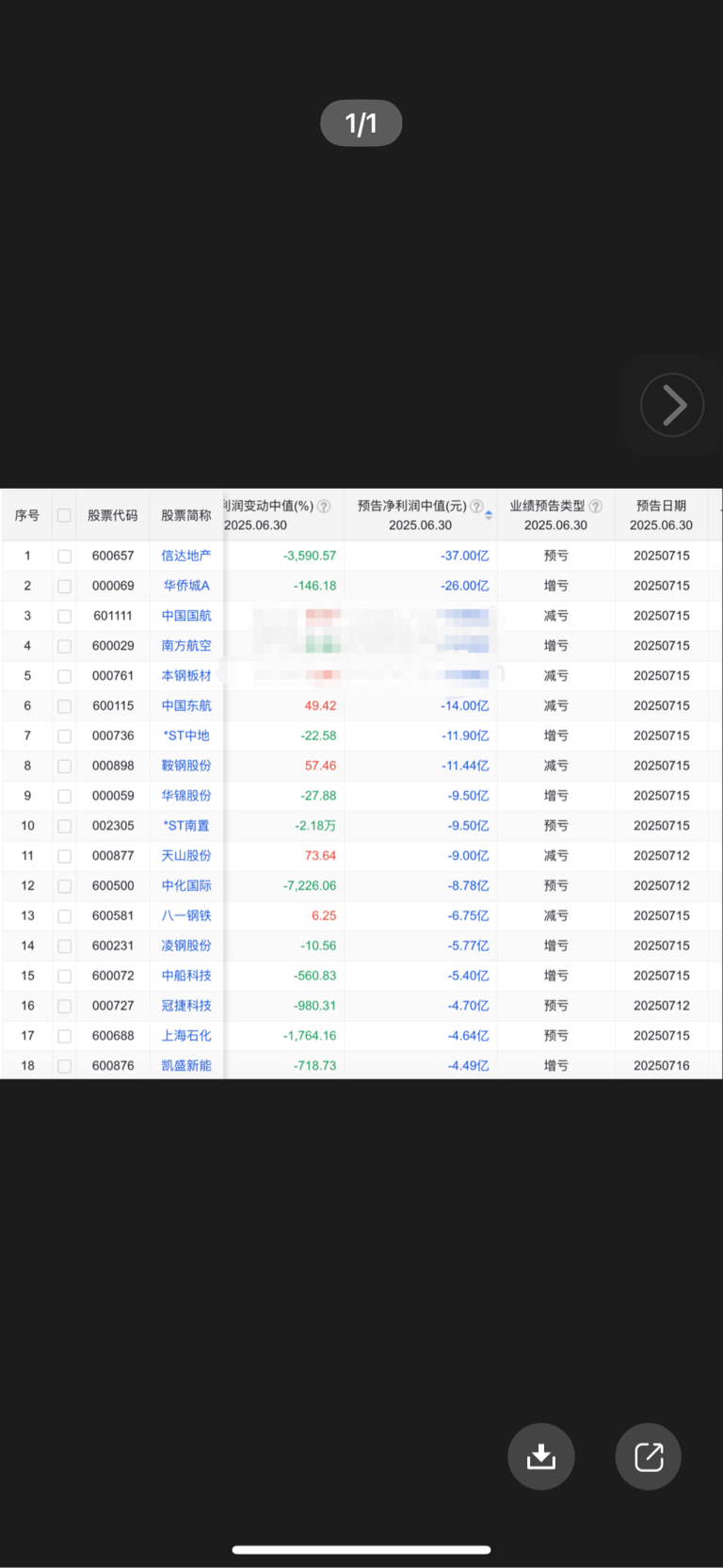Open stock link 中国东航
This screenshot has height=1568, width=723.
pos(186,705)
